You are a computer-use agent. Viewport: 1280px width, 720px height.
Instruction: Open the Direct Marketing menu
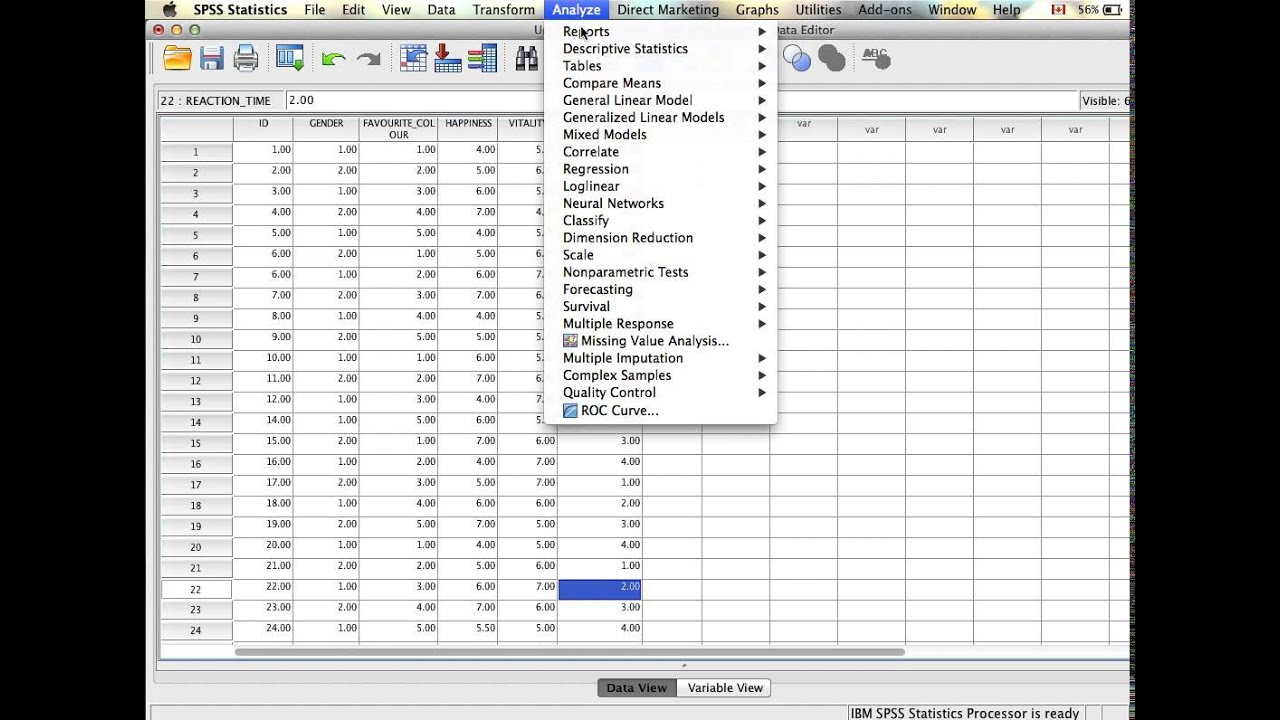[668, 10]
